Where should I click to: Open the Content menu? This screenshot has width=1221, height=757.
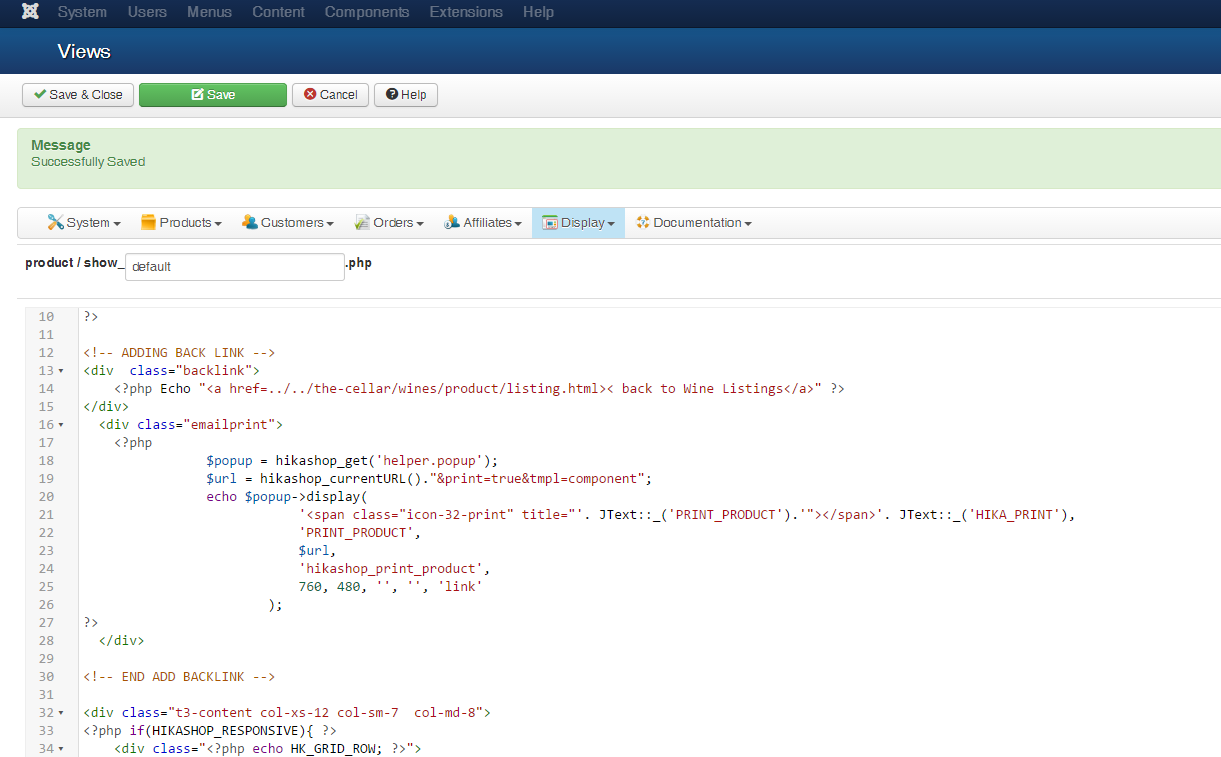click(278, 13)
